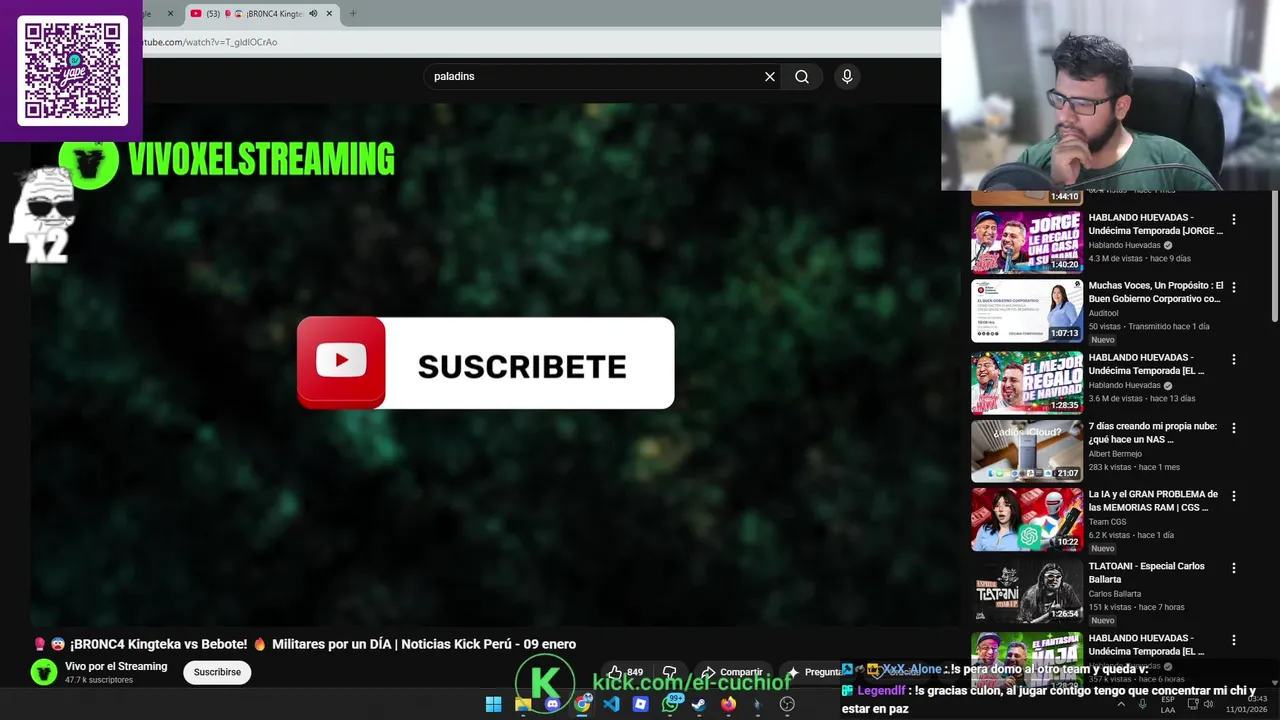Viewport: 1280px width, 720px height.
Task: Open options menu for Muchas Voces, Un Propósito
Action: click(1233, 287)
